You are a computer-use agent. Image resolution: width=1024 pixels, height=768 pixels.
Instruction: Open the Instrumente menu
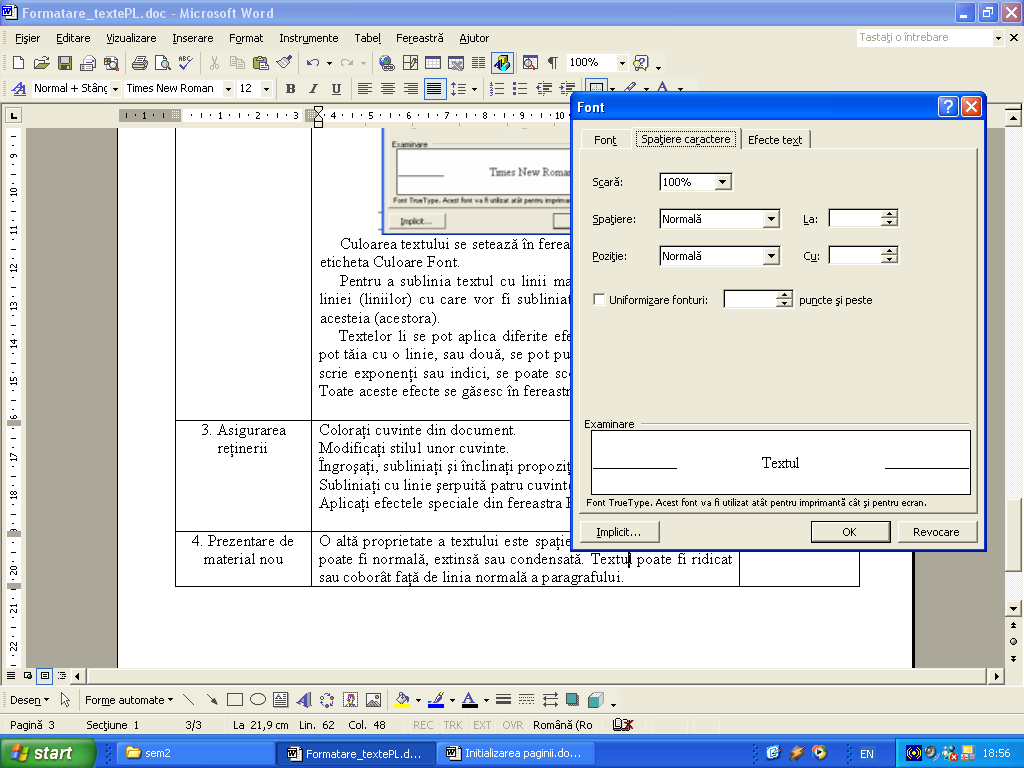click(309, 38)
